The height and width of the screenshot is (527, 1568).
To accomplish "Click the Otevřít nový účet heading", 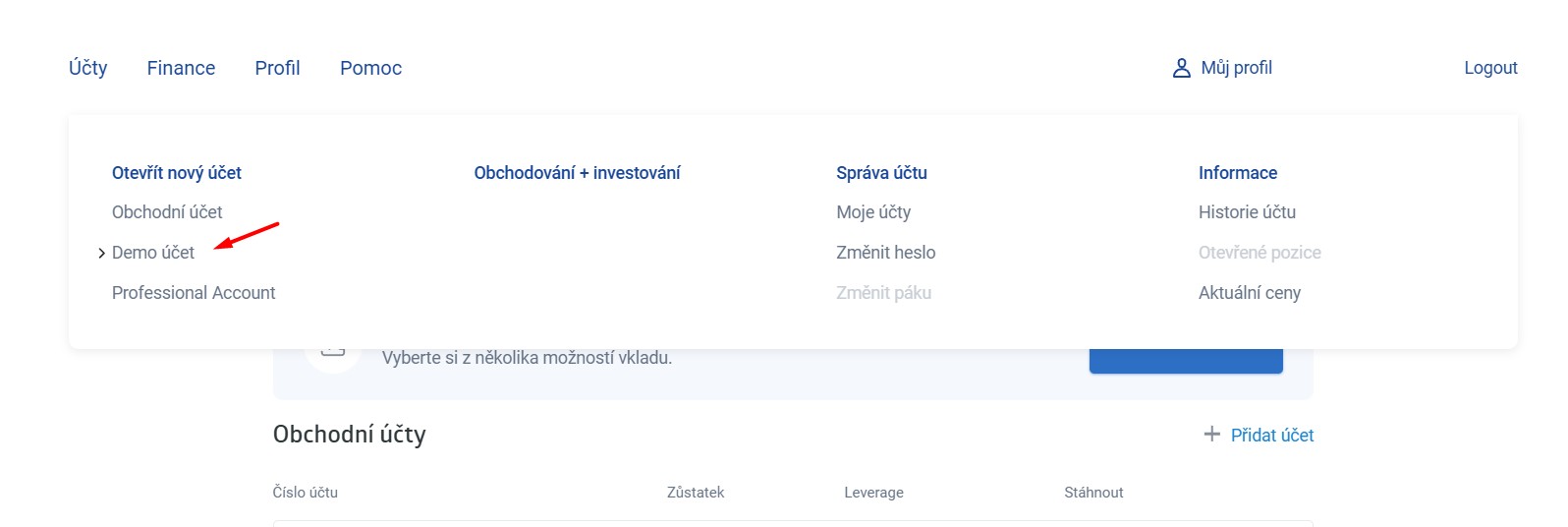I will pos(177,173).
